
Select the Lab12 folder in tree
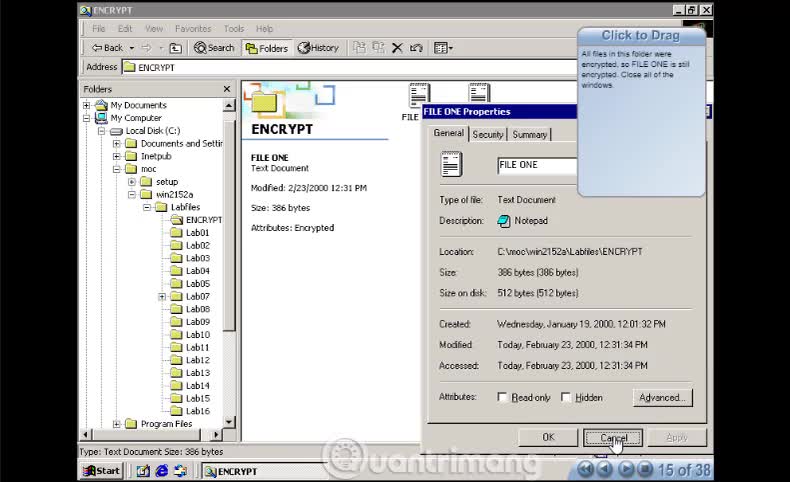(198, 360)
